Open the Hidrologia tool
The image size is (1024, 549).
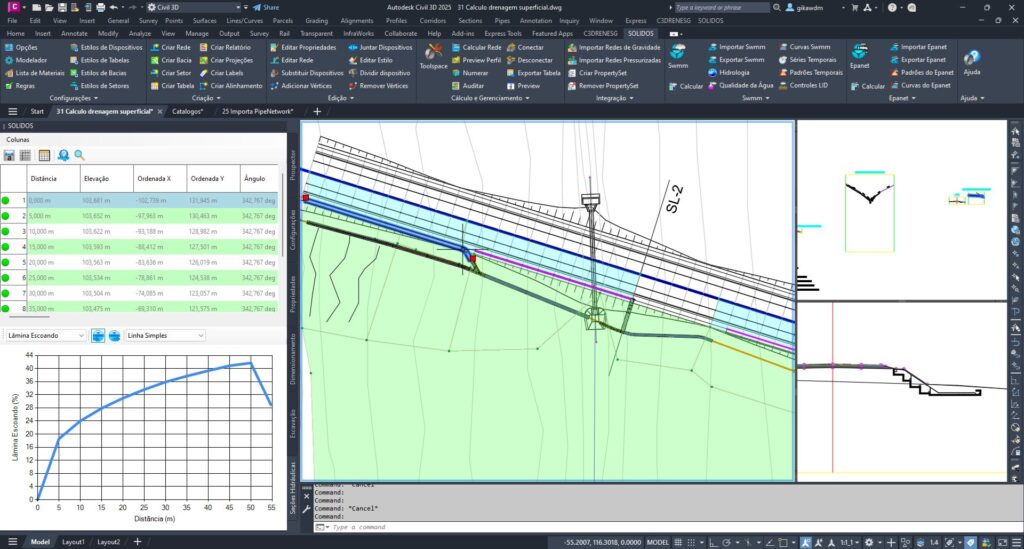[x=729, y=72]
